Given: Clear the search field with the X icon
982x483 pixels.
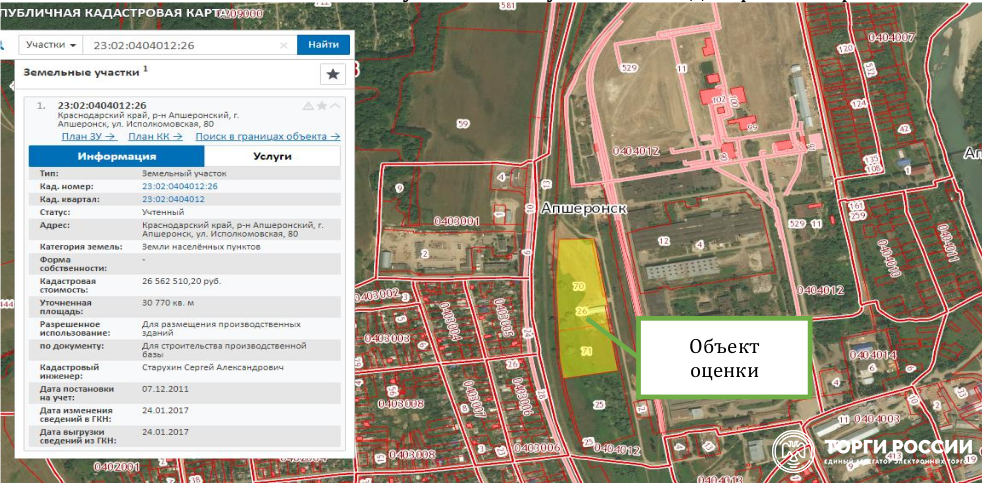Looking at the screenshot, I should point(283,45).
